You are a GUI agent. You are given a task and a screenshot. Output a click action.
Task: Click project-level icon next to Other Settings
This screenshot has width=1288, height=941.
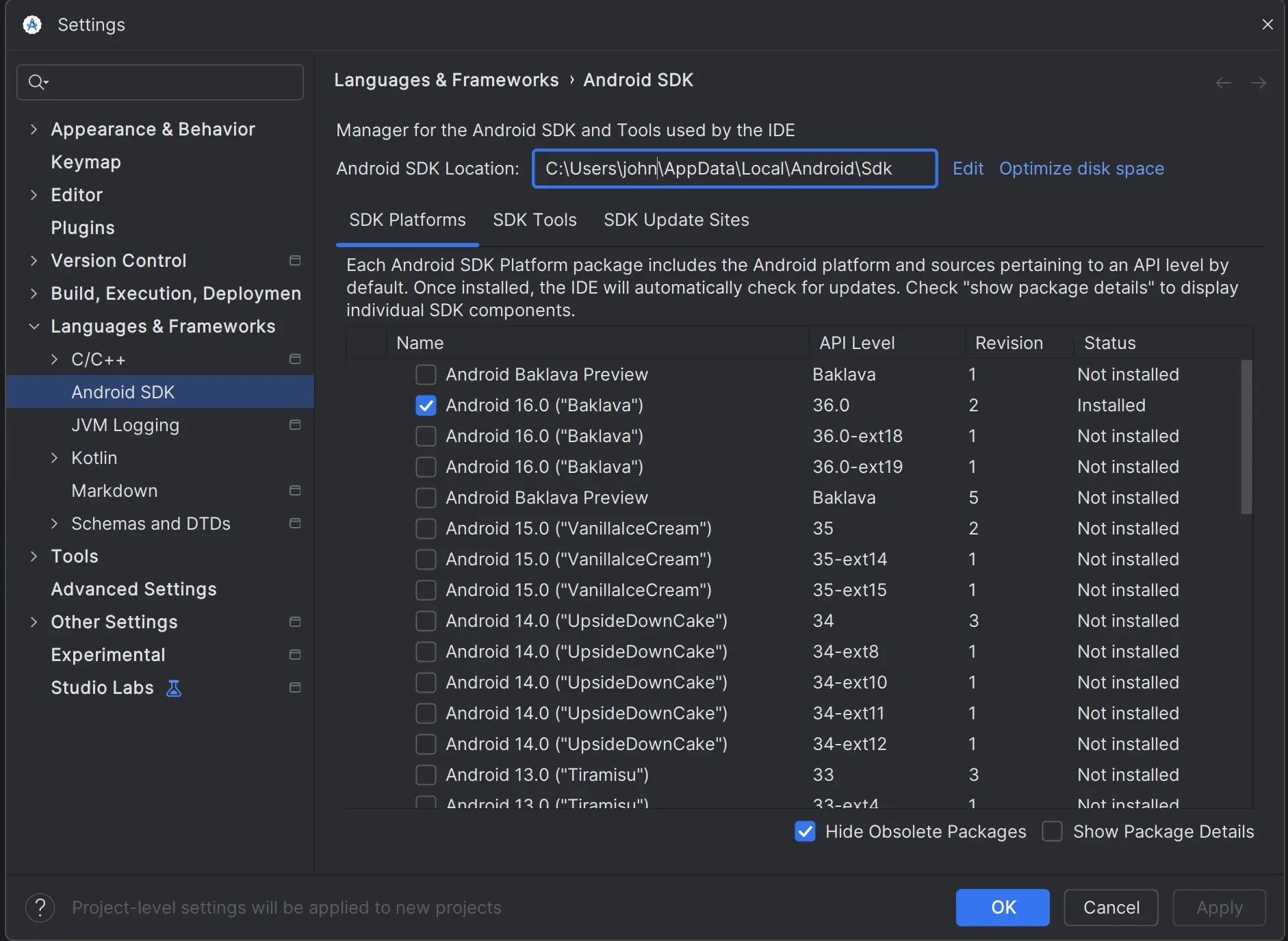point(295,622)
